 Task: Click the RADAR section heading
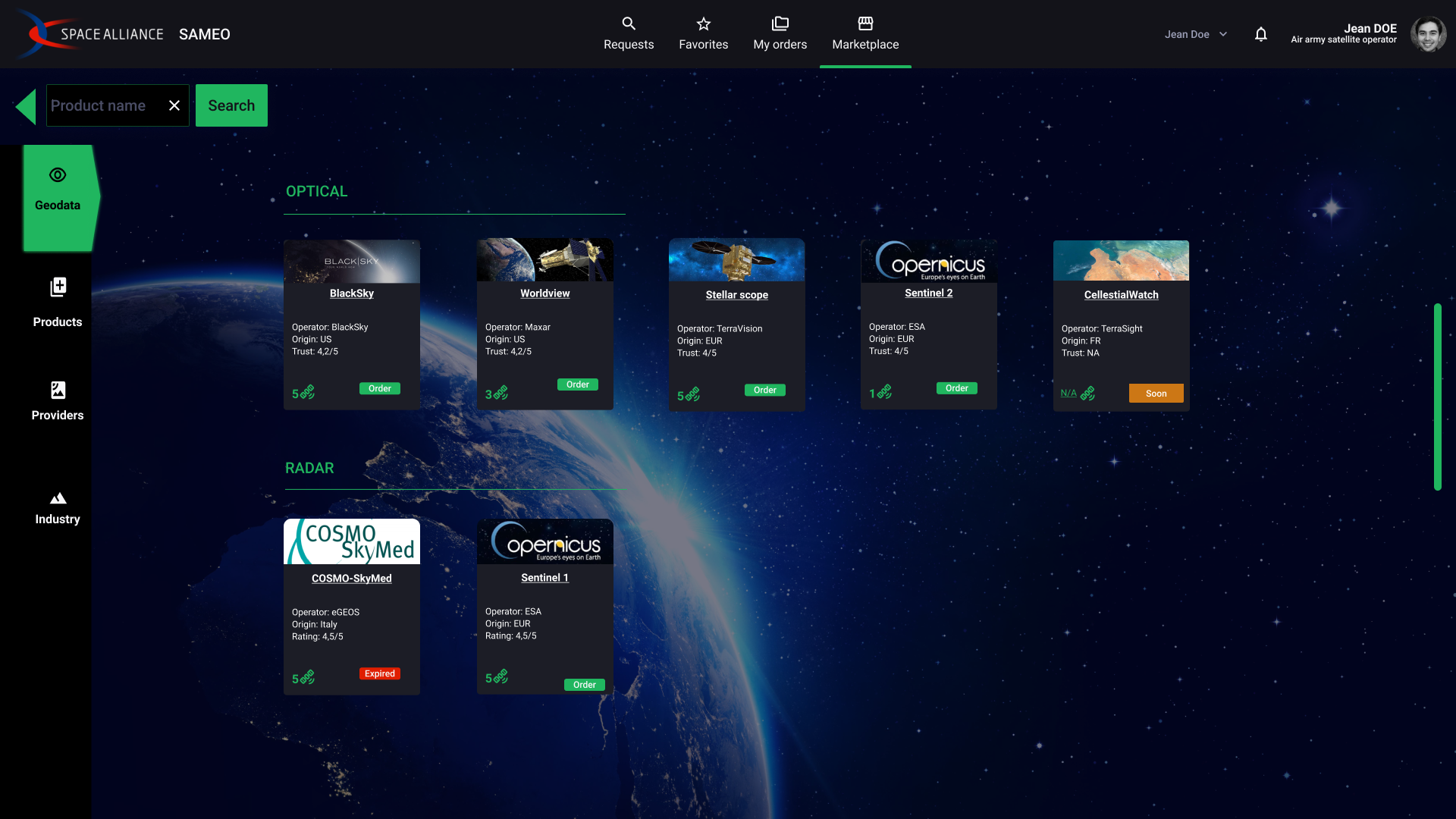(x=309, y=469)
